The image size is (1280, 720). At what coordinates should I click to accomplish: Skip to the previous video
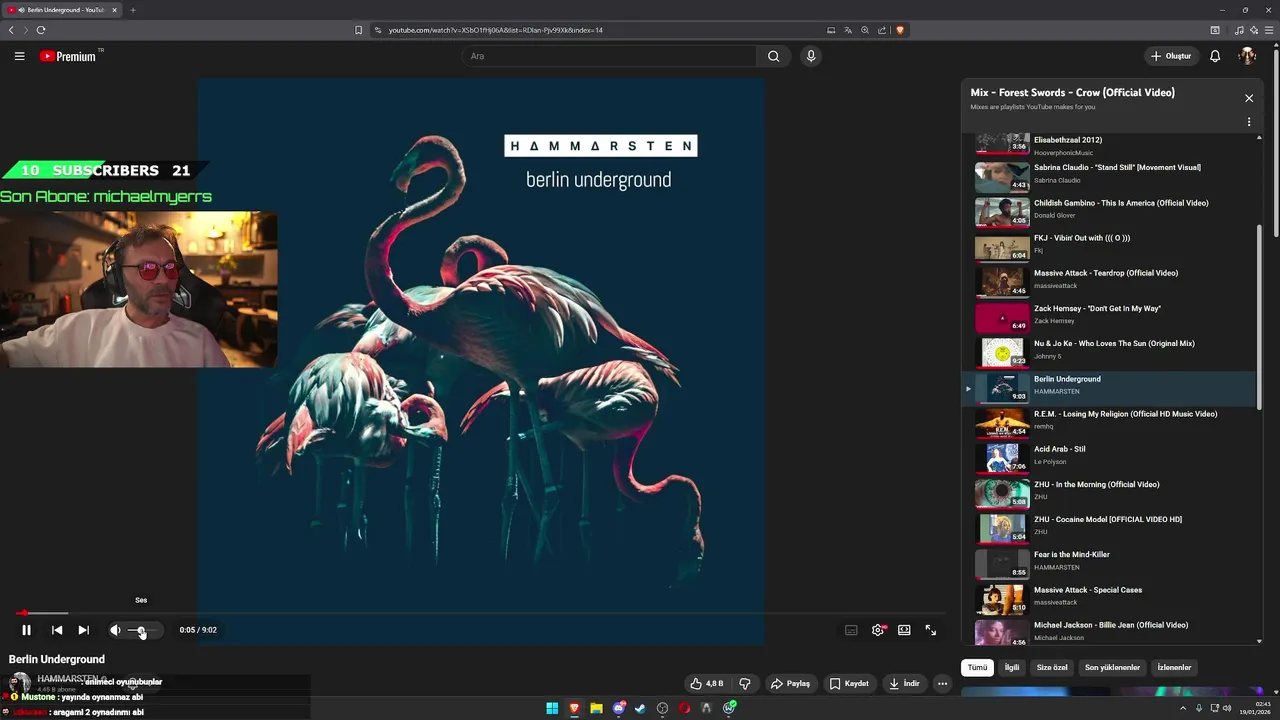(57, 630)
